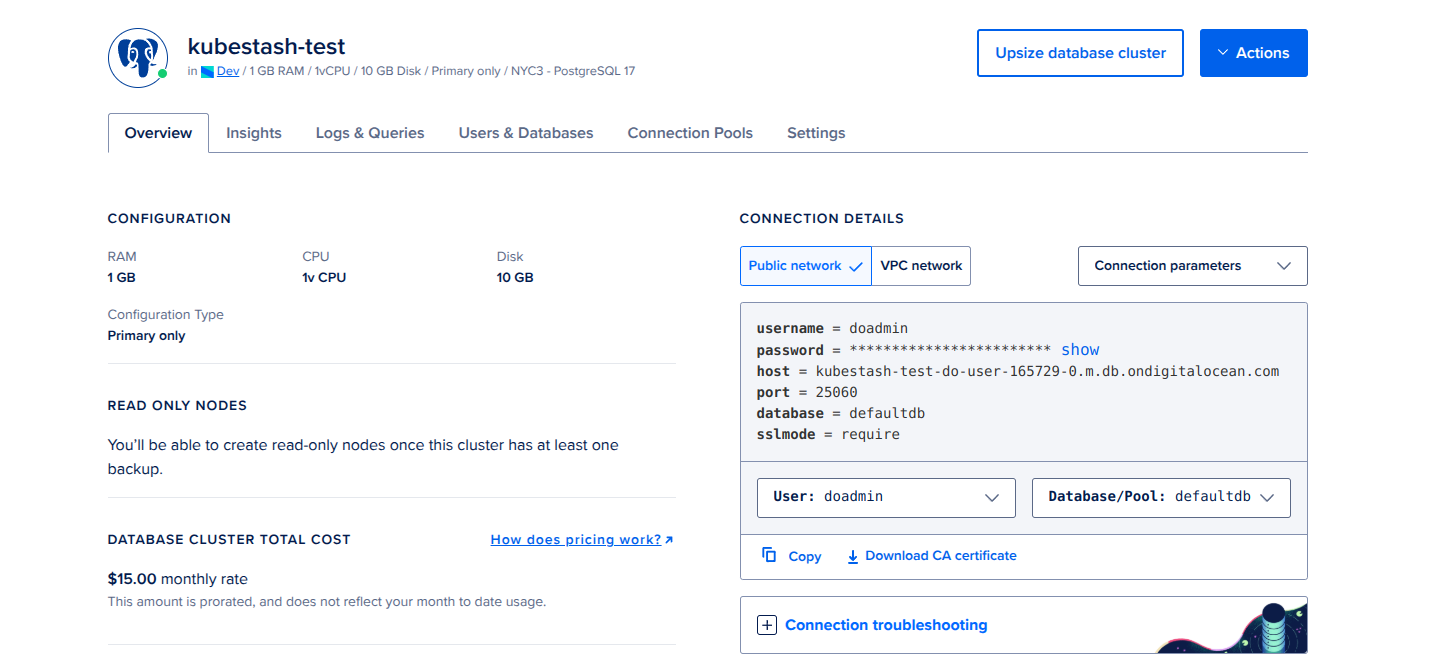This screenshot has height=666, width=1429.
Task: Click the checkmark inside Public network button
Action: pyautogui.click(x=855, y=266)
